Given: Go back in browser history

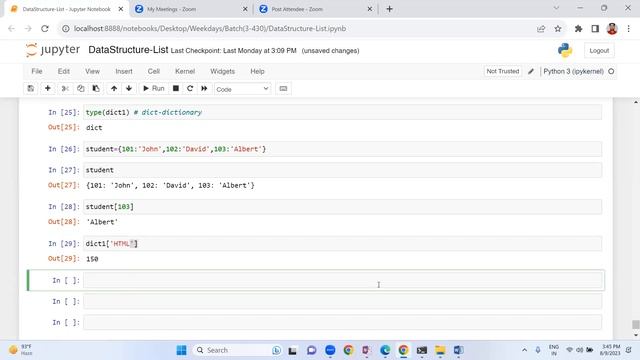Looking at the screenshot, I should pos(11,29).
